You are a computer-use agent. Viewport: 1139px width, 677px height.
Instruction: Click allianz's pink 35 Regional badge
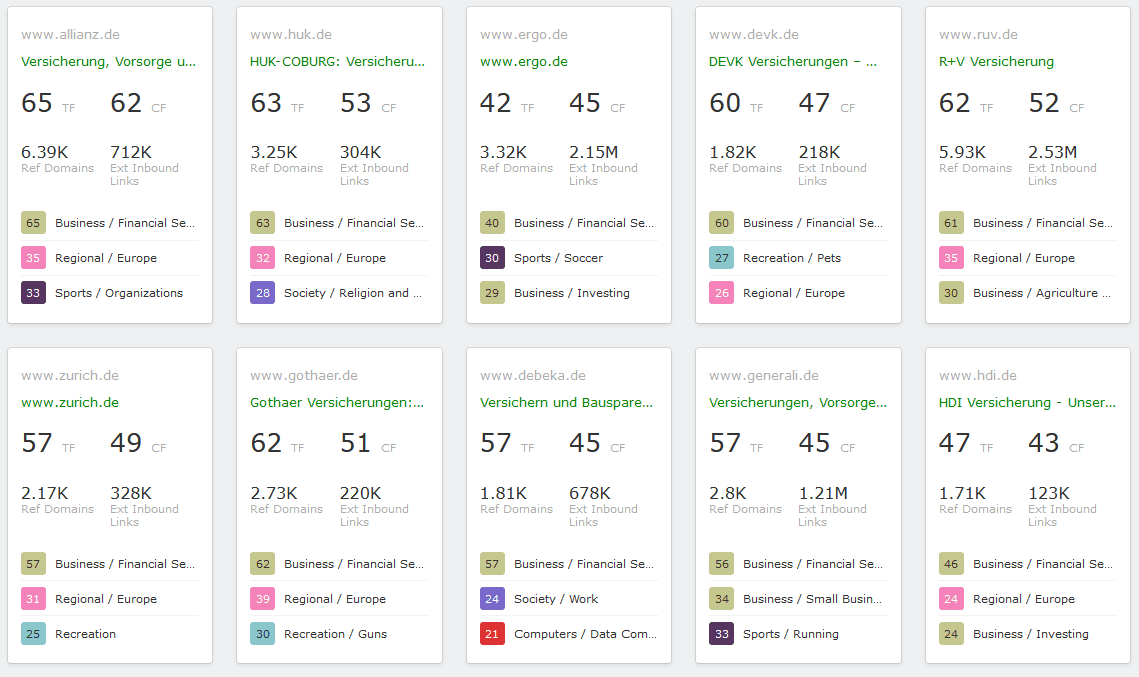click(x=33, y=258)
